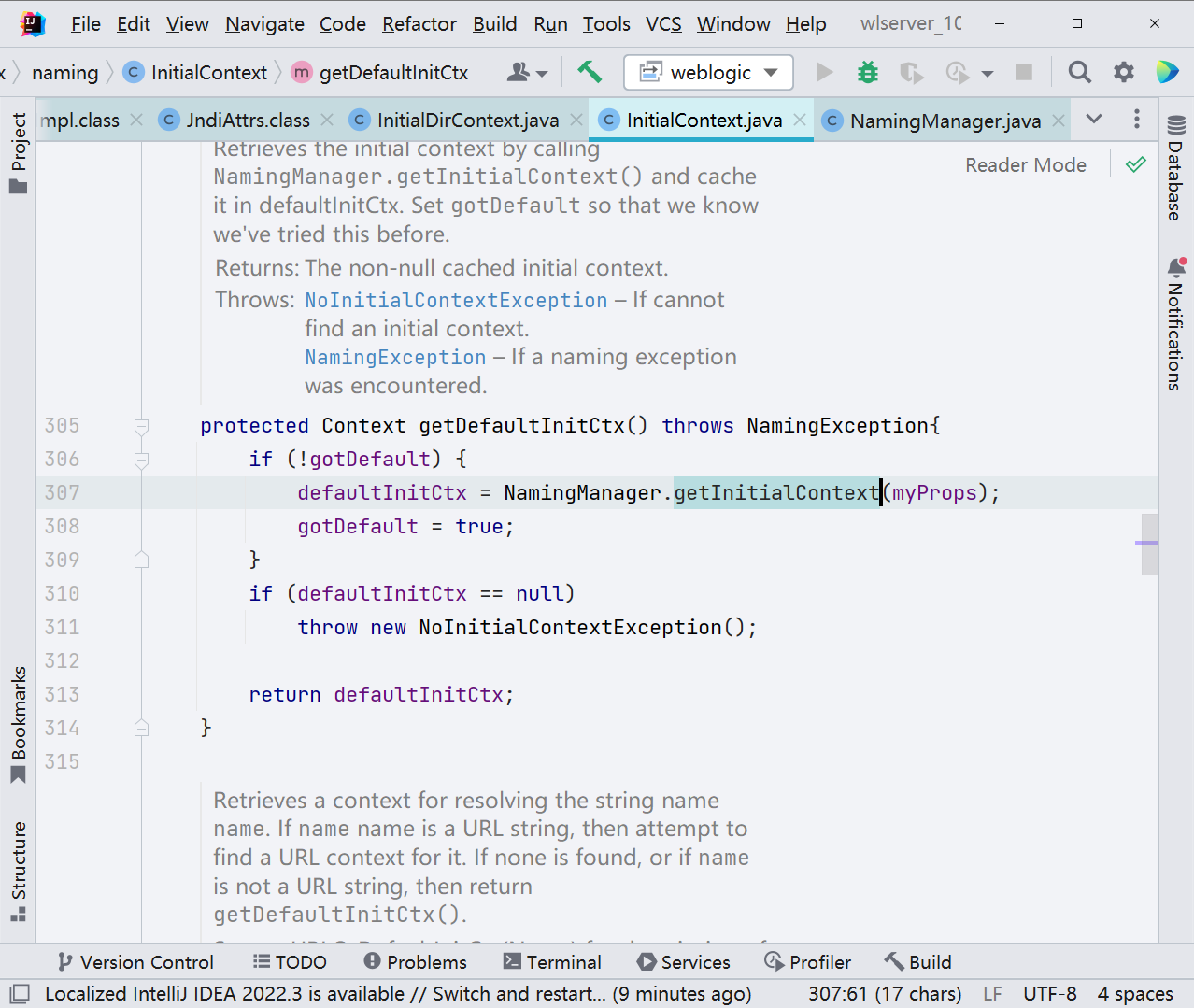Click fold end marker at line 309

click(x=141, y=560)
